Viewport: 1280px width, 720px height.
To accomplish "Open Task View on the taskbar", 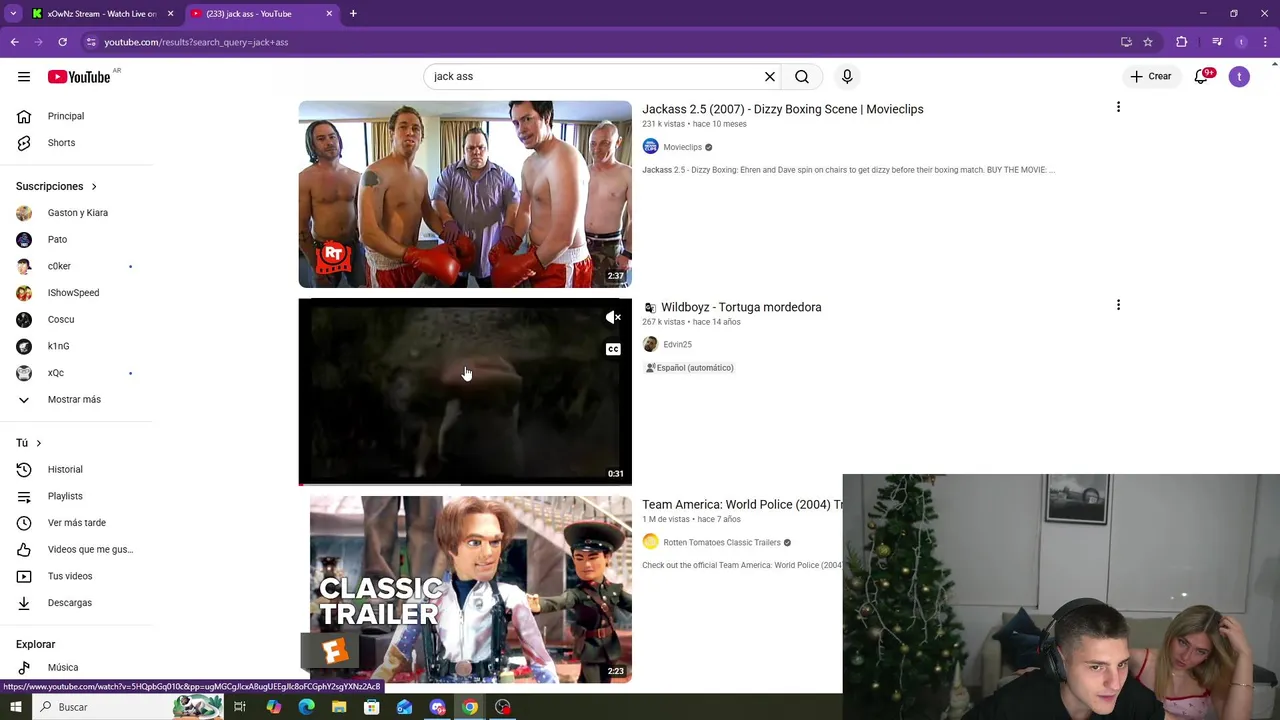I will [x=240, y=707].
